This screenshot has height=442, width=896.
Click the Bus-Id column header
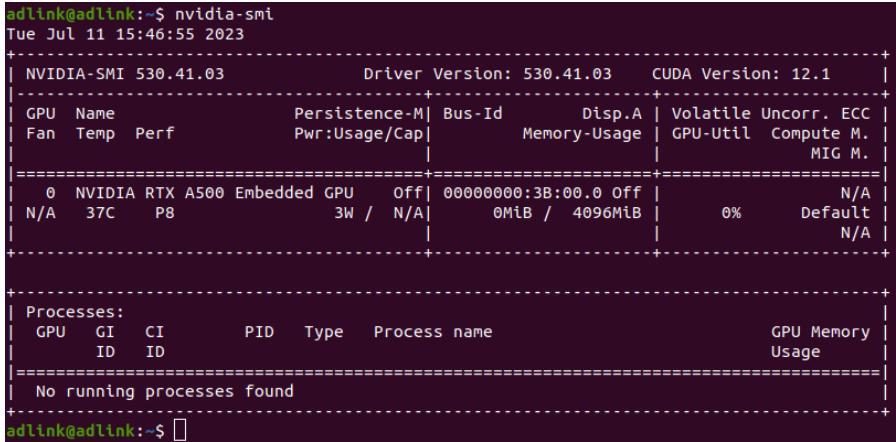point(473,114)
